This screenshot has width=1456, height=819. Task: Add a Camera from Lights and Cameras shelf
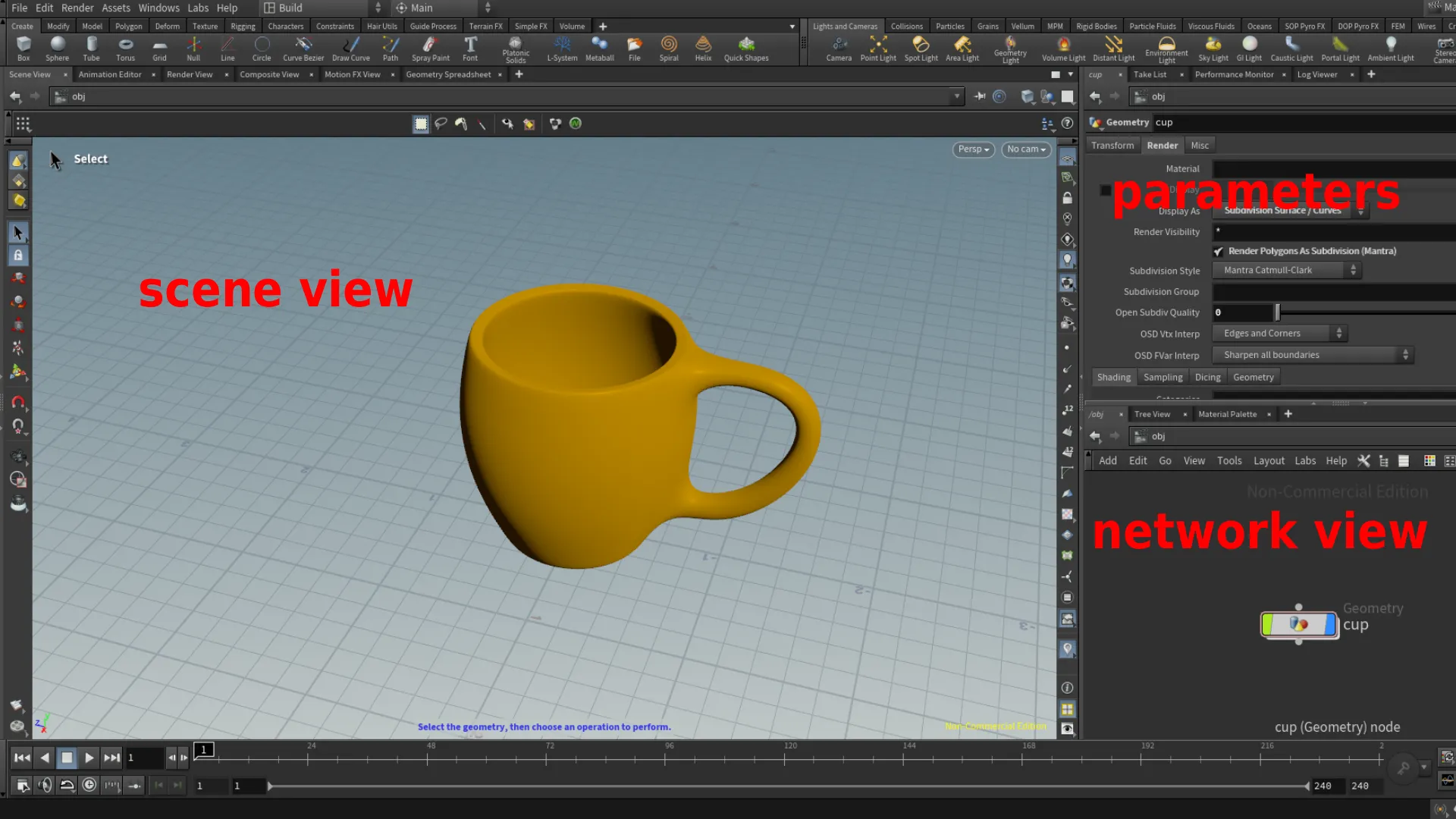839,49
